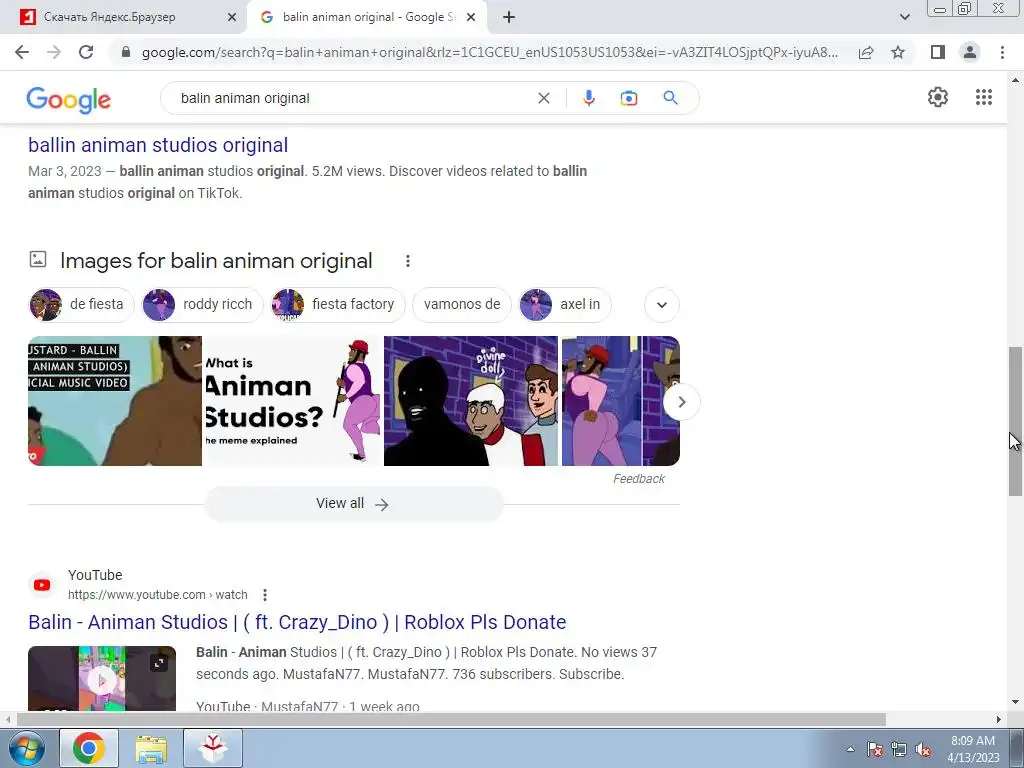Click inside the Google search field
The width and height of the screenshot is (1024, 768).
point(353,98)
